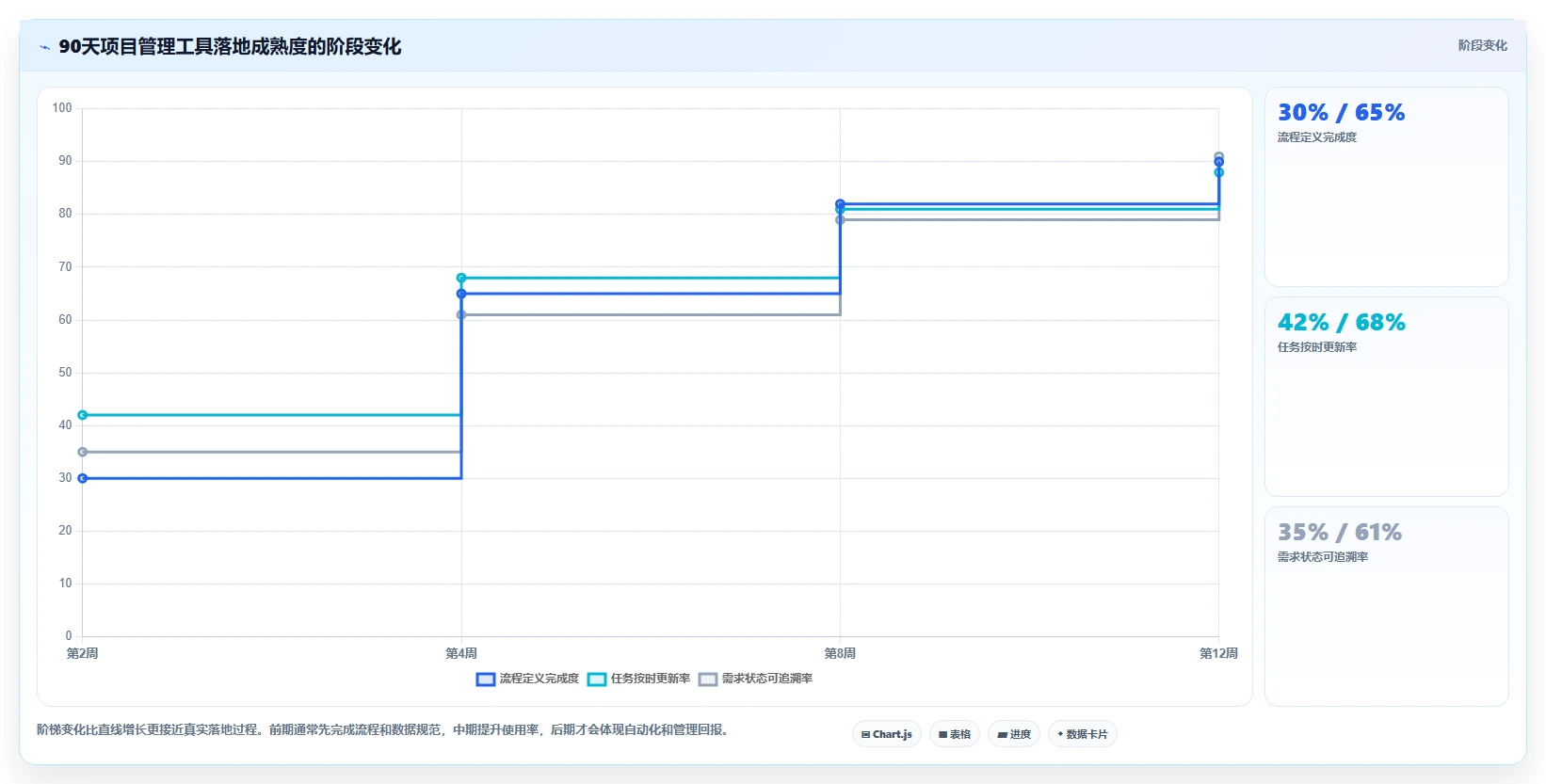Click the 任务按时更新率 legend label

click(651, 679)
